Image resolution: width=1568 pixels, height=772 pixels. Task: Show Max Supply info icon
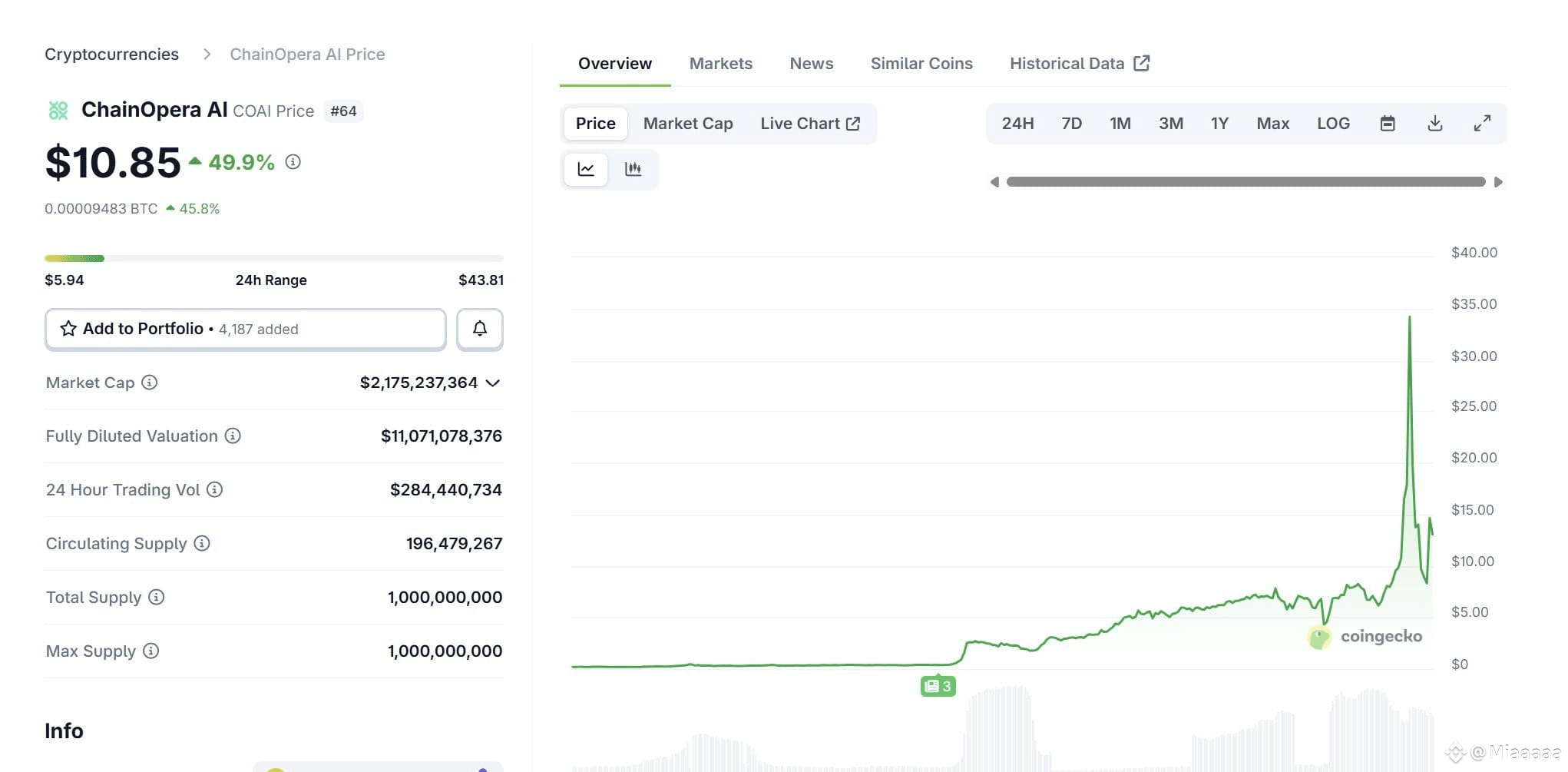[151, 651]
